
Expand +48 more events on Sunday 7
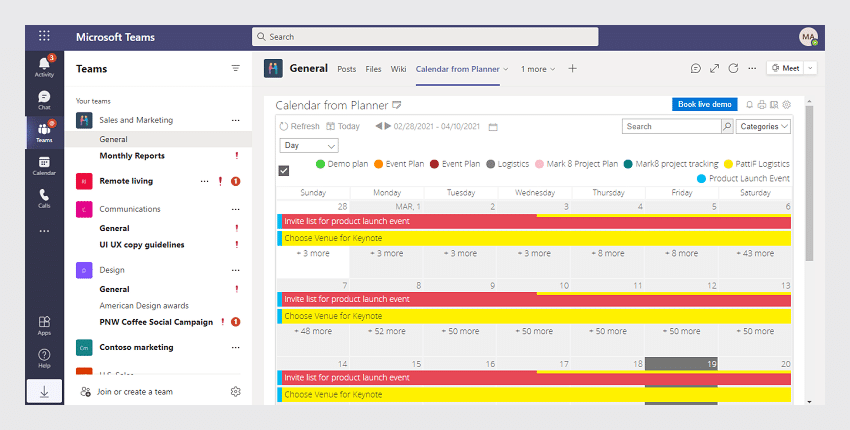pyautogui.click(x=313, y=331)
